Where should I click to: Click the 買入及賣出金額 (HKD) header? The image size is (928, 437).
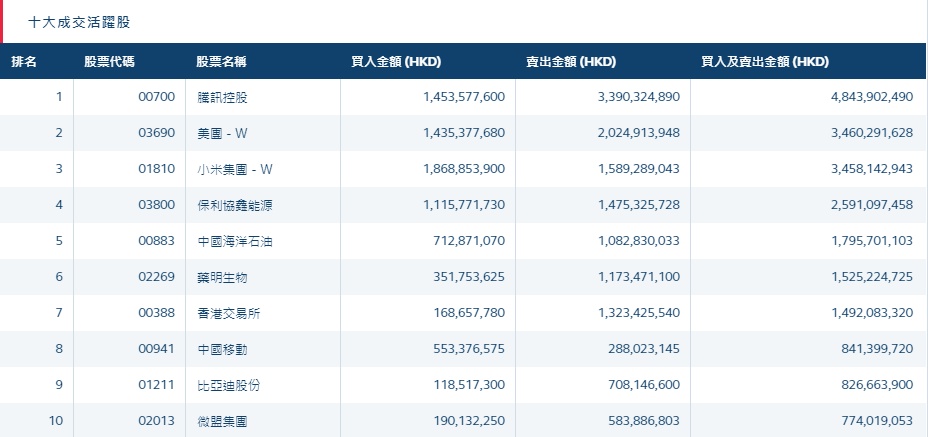pos(765,62)
